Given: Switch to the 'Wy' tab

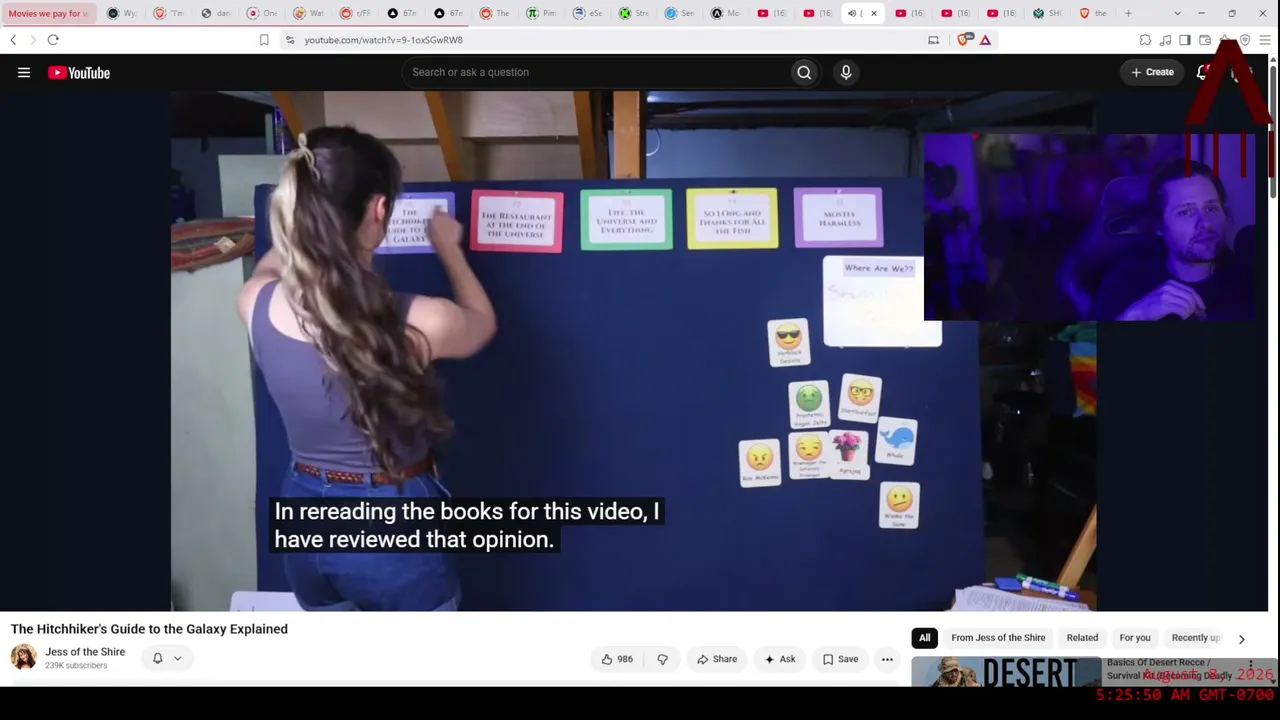Looking at the screenshot, I should click(122, 13).
